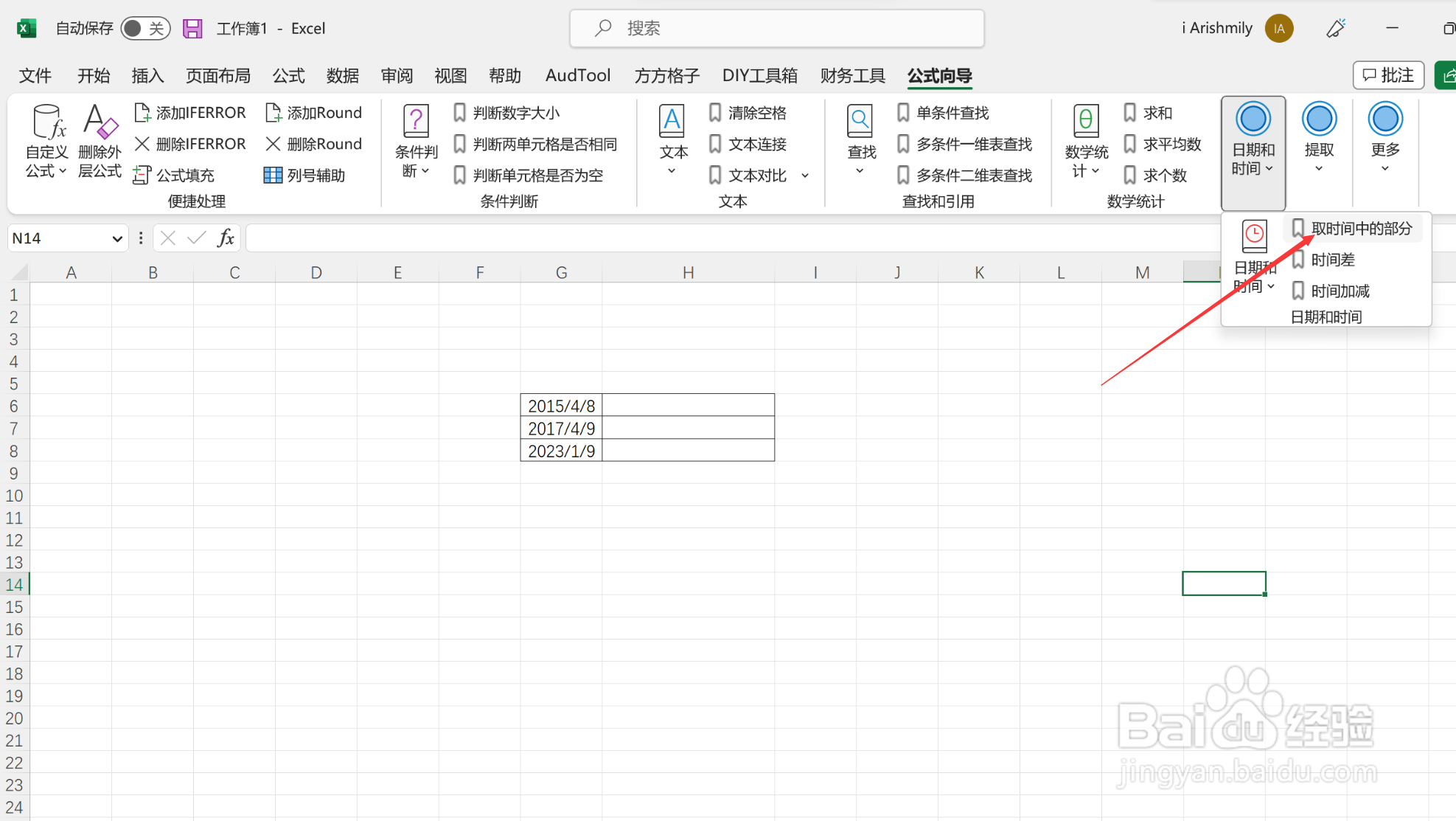Expand the 文本对比 dropdown arrow

click(805, 176)
